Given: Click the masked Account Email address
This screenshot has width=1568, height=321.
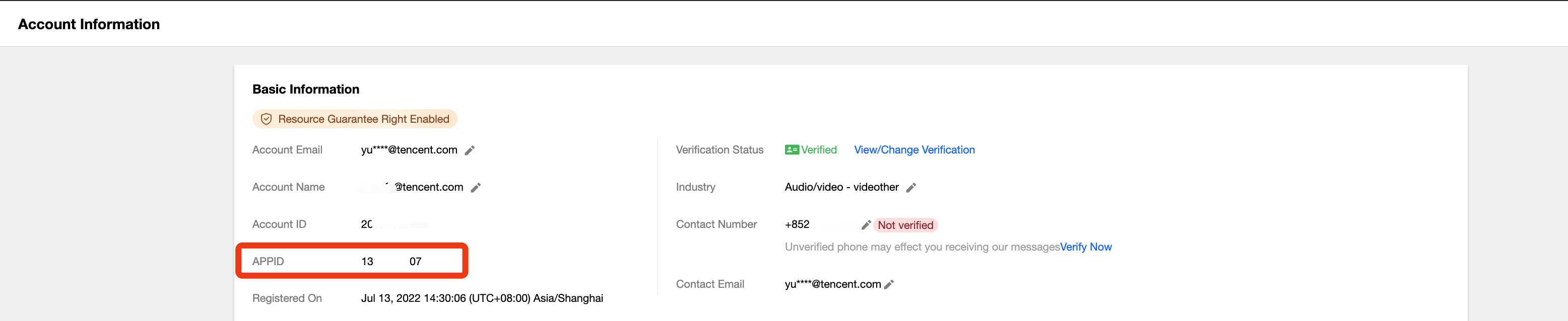Looking at the screenshot, I should click(409, 149).
